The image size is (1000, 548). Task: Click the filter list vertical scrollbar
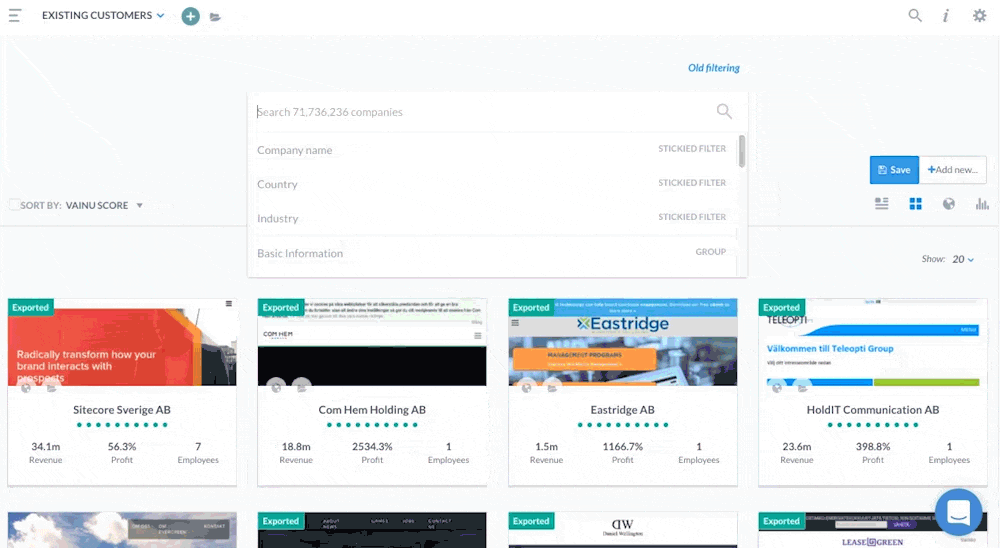coord(742,151)
